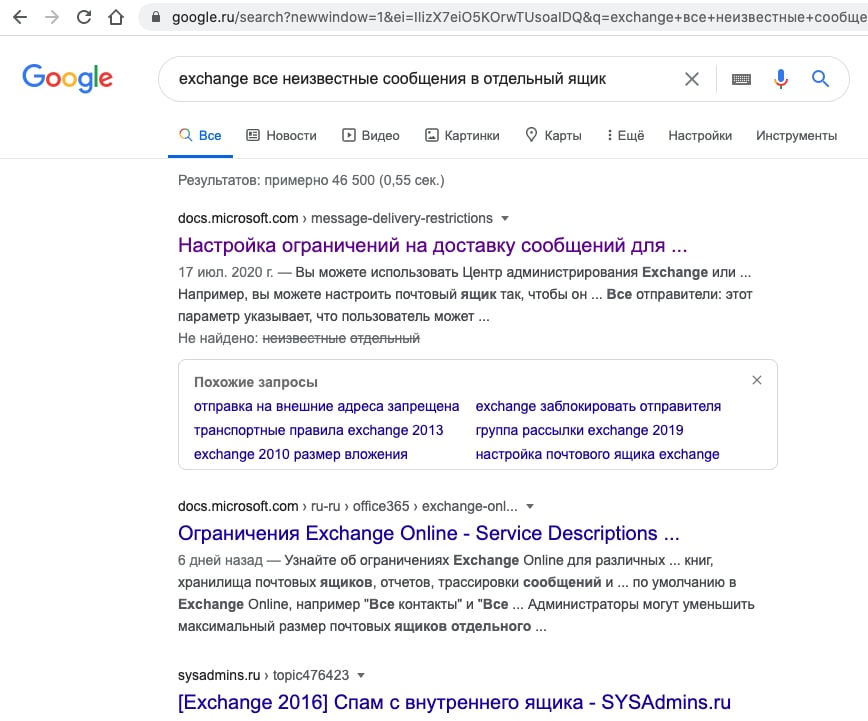868x721 pixels.
Task: Open result Ограничения Exchange Online - Service Descriptions
Action: [x=428, y=533]
